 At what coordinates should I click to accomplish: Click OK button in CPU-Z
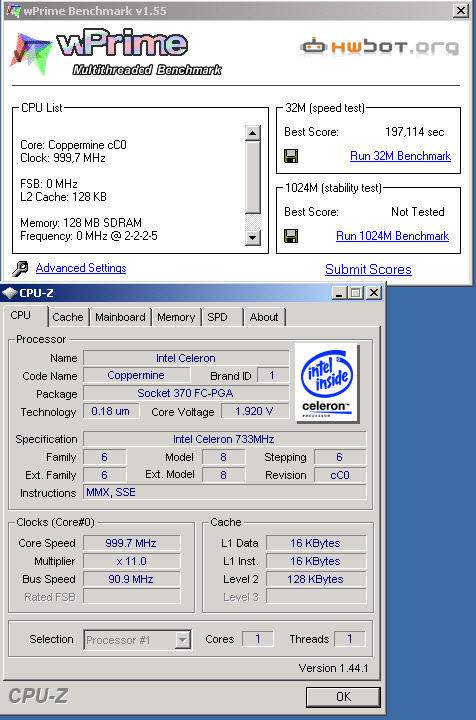343,697
